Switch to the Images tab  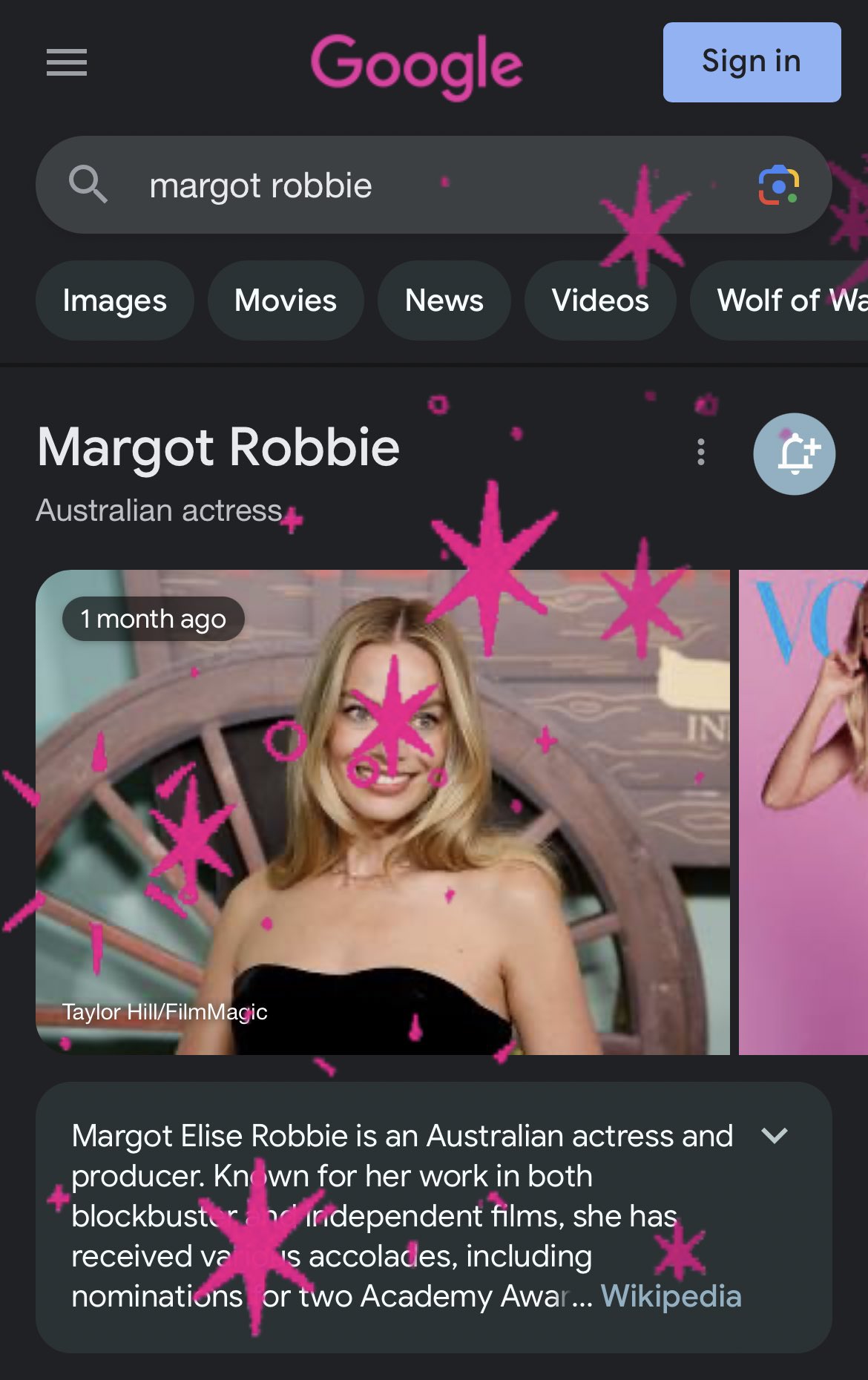click(x=115, y=300)
